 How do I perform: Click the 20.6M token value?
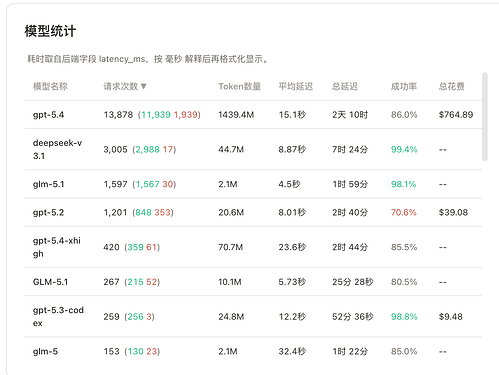pos(231,212)
